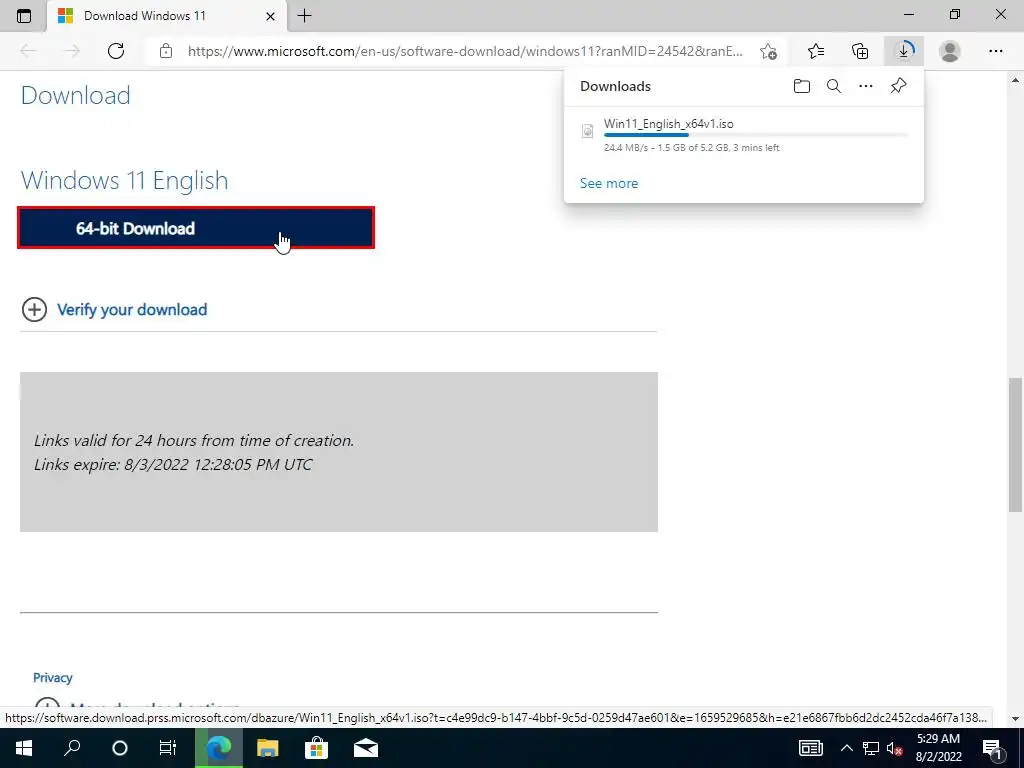Open the Privacy link
This screenshot has height=768, width=1024.
(x=52, y=678)
